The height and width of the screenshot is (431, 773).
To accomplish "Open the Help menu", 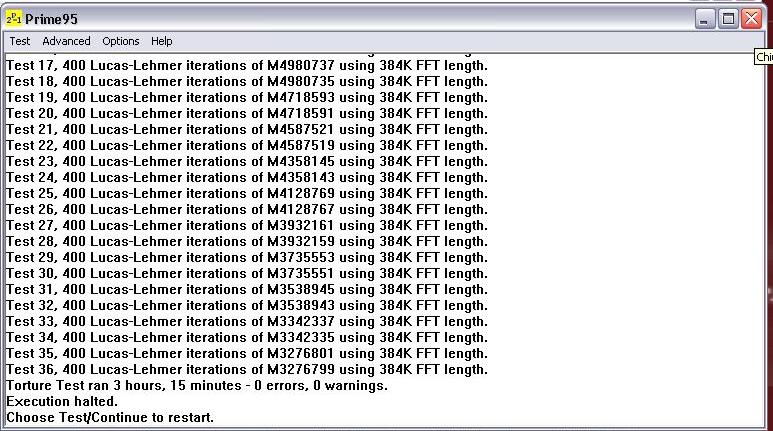I will pyautogui.click(x=162, y=41).
